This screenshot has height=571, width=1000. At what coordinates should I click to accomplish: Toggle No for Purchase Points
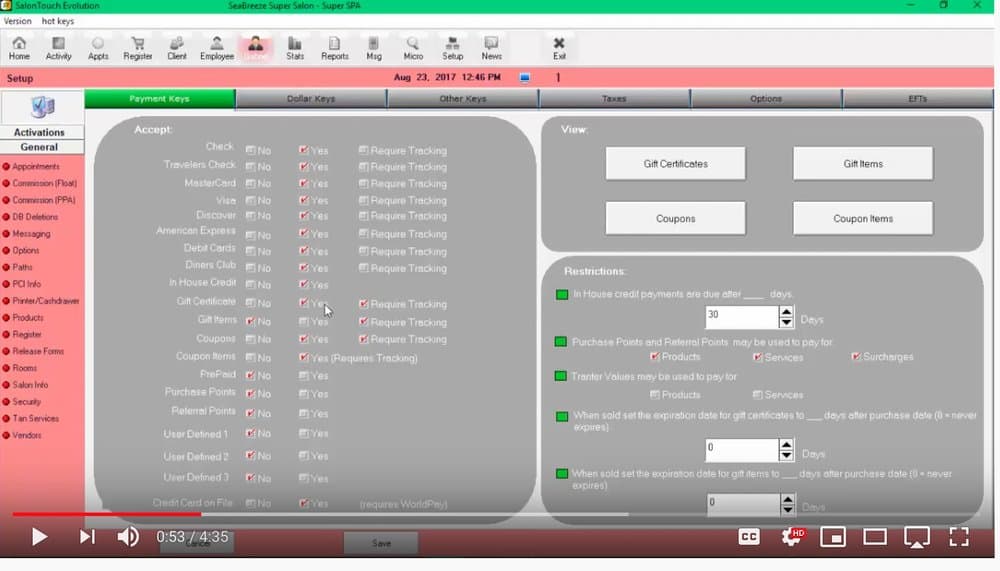(x=250, y=394)
